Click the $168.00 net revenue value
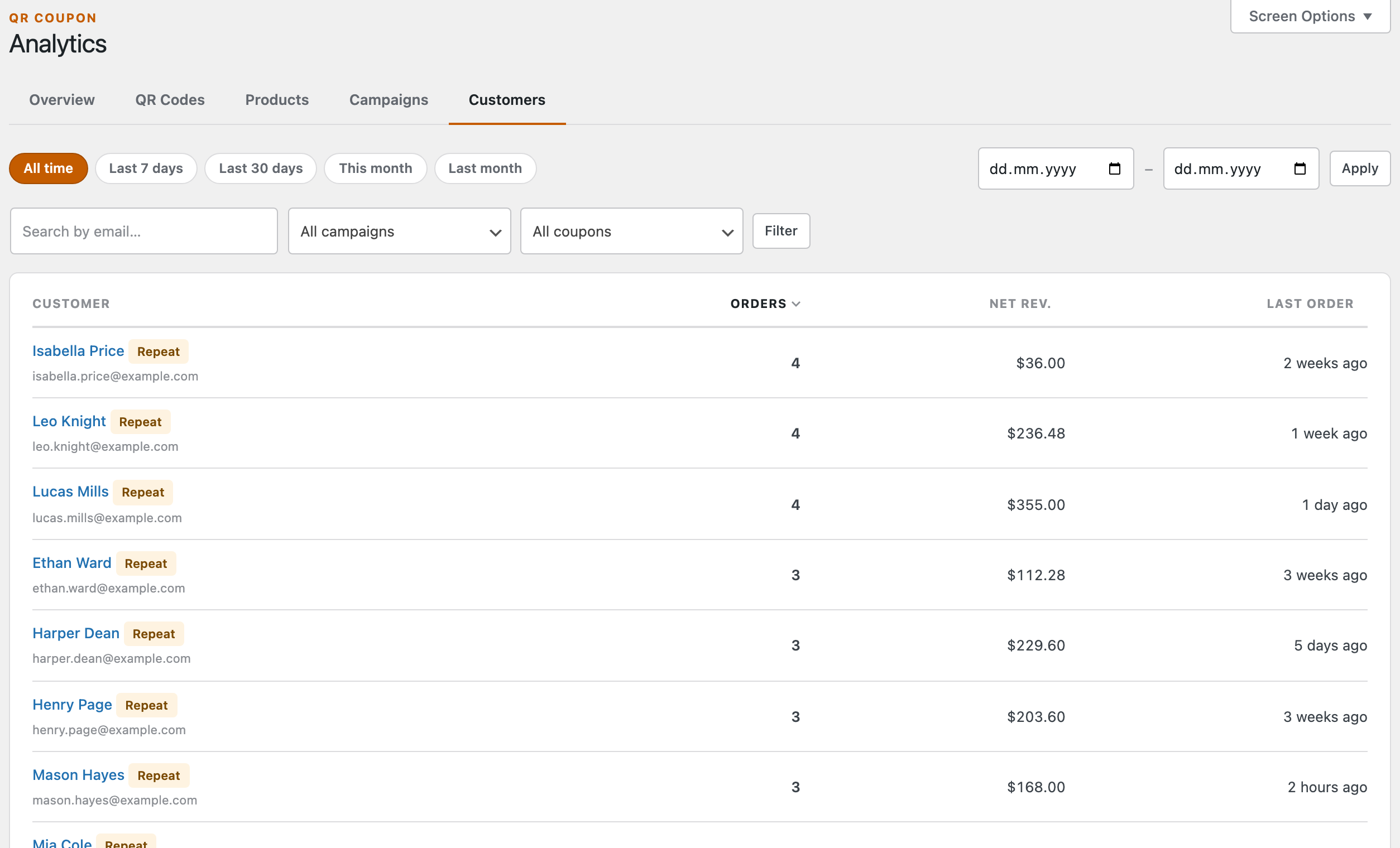The height and width of the screenshot is (848, 1400). coord(1036,788)
